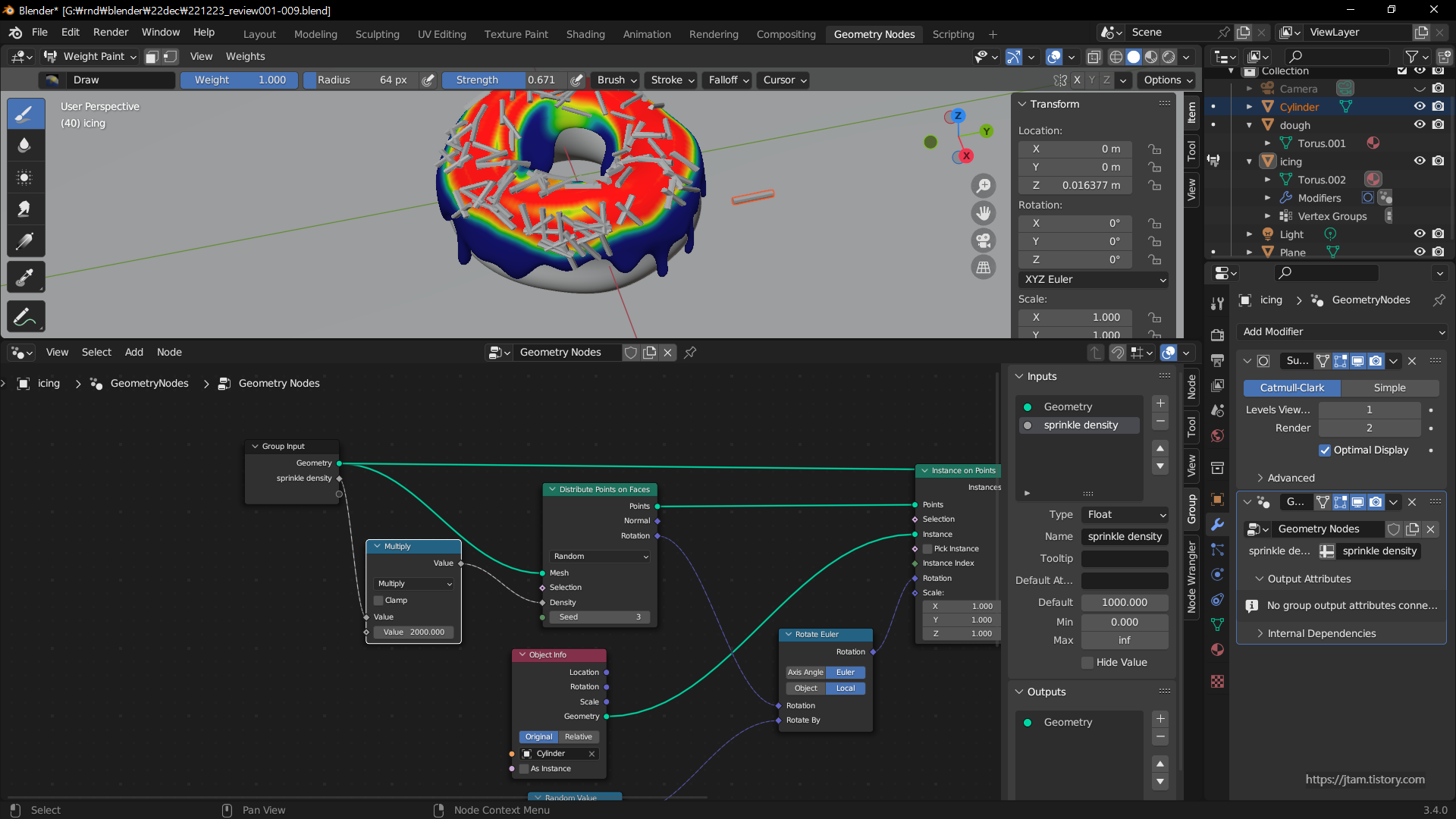Image resolution: width=1456 pixels, height=819 pixels.
Task: Select the Blur weight paint tool
Action: tap(25, 146)
